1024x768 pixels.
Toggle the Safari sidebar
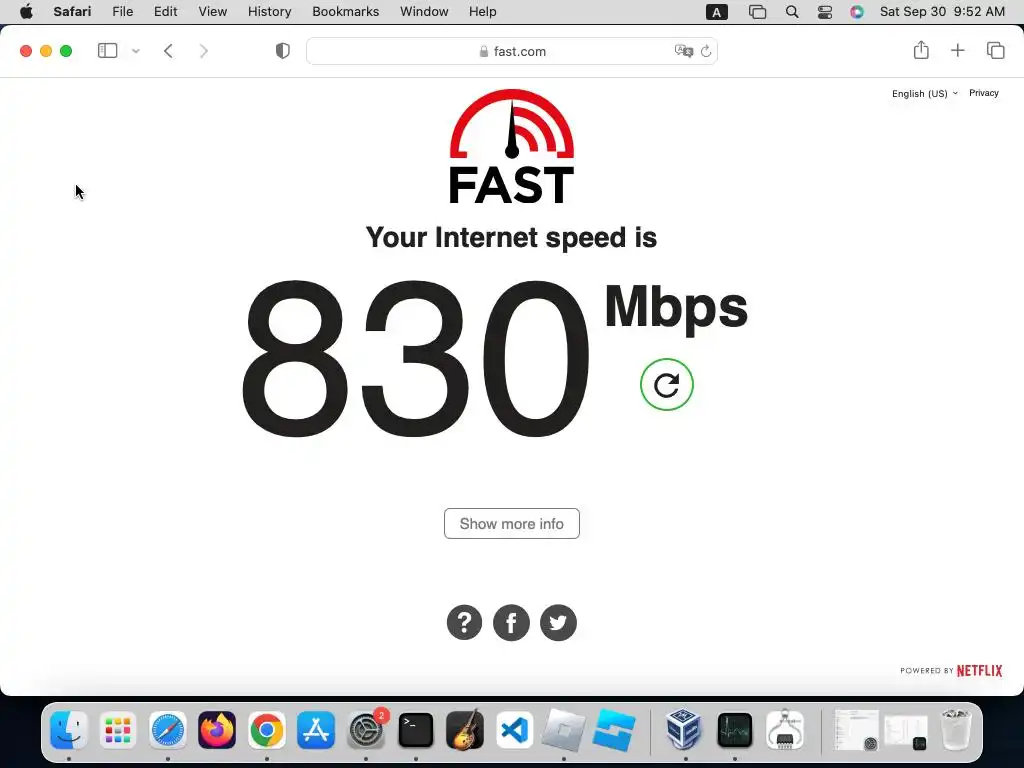[107, 50]
